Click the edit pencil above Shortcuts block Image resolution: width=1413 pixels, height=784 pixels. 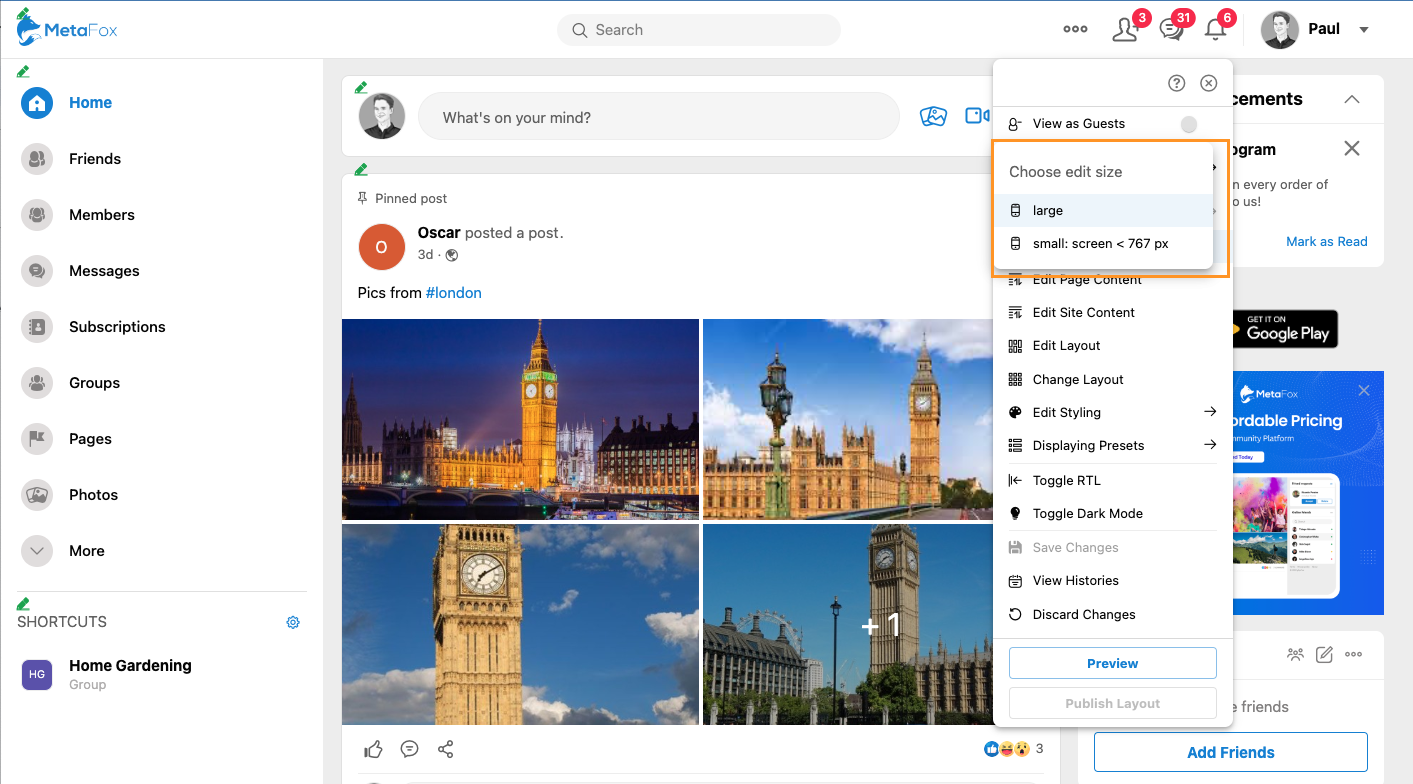click(x=23, y=603)
